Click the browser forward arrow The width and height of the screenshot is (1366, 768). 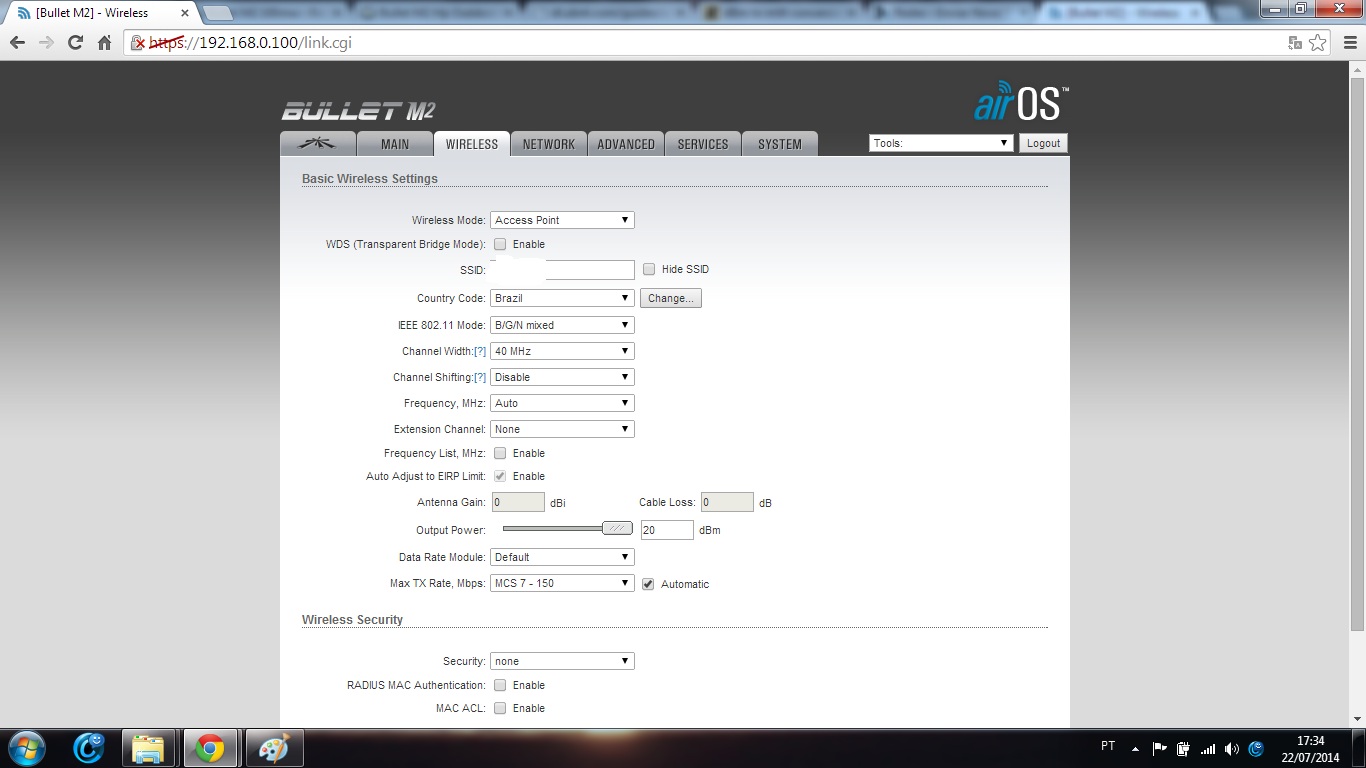click(x=46, y=43)
